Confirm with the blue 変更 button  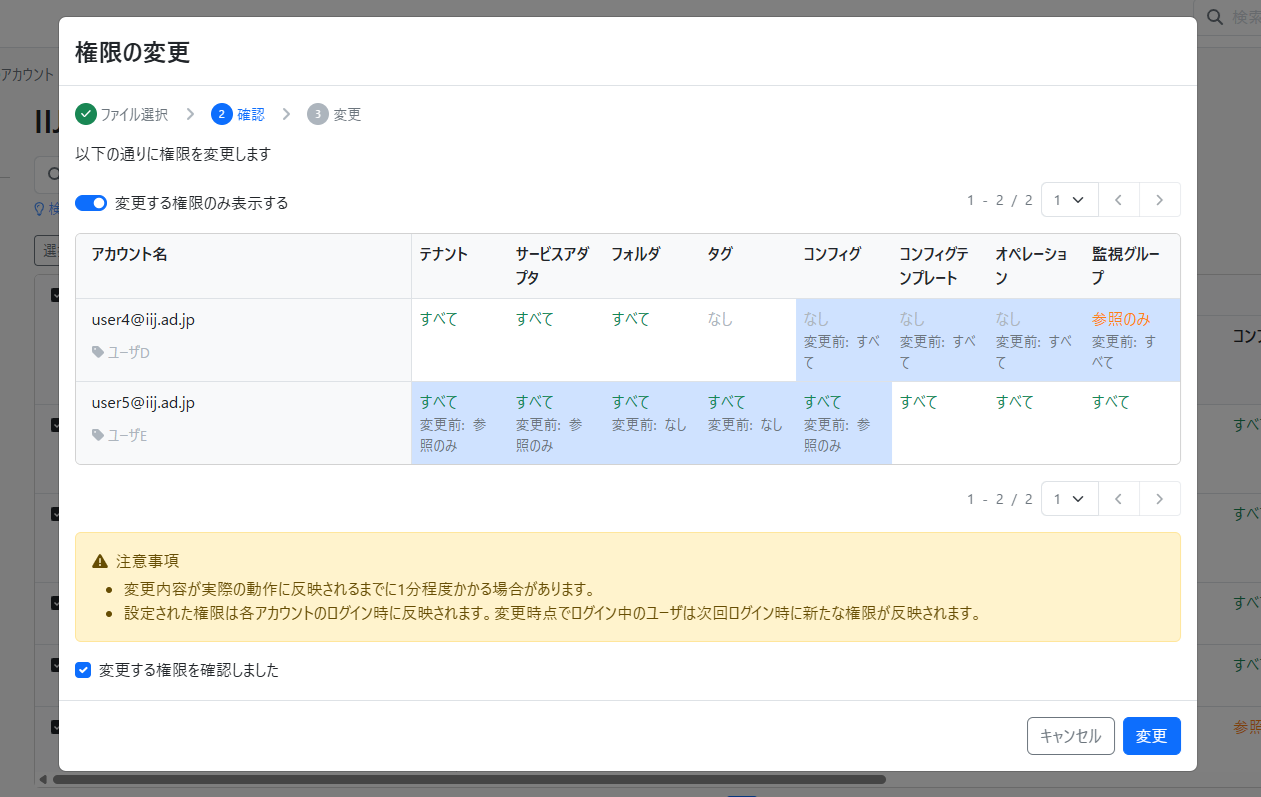(1151, 736)
